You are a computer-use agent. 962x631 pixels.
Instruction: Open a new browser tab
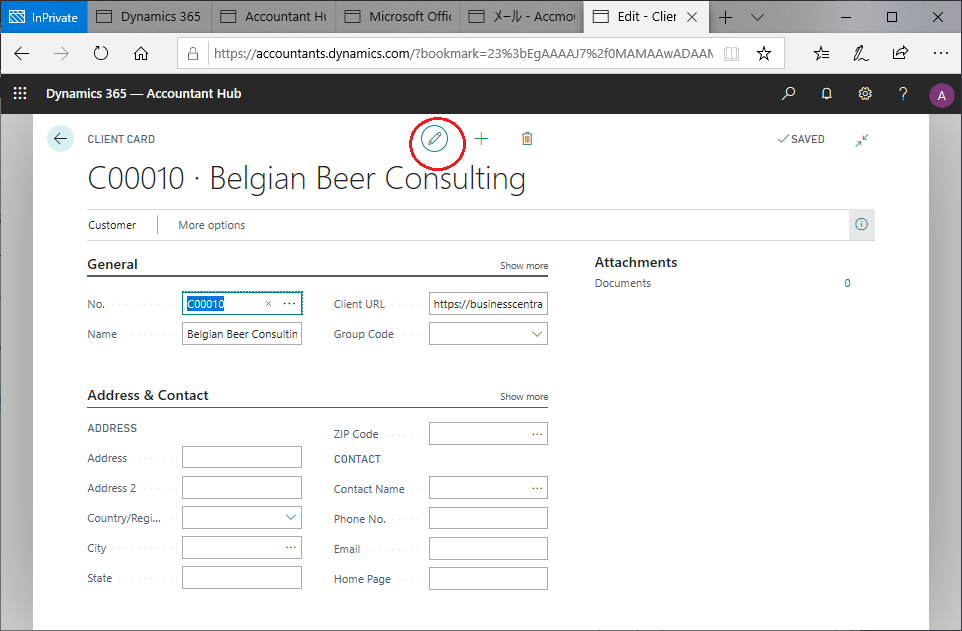click(x=725, y=17)
